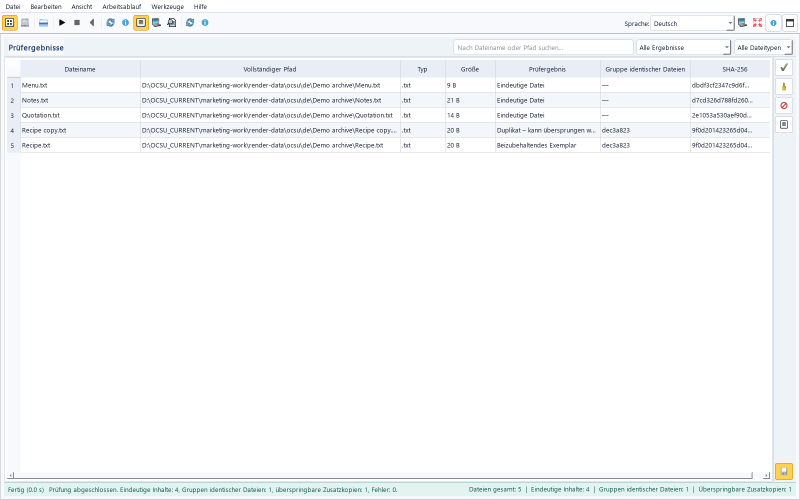
Task: Click the SHA-256 hash starting 2e1053a530aef90d
Action: tap(730, 115)
